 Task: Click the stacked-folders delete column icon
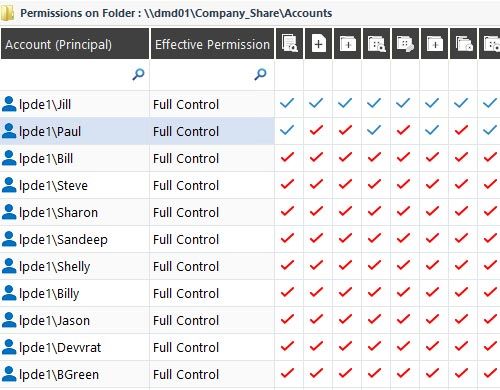464,44
